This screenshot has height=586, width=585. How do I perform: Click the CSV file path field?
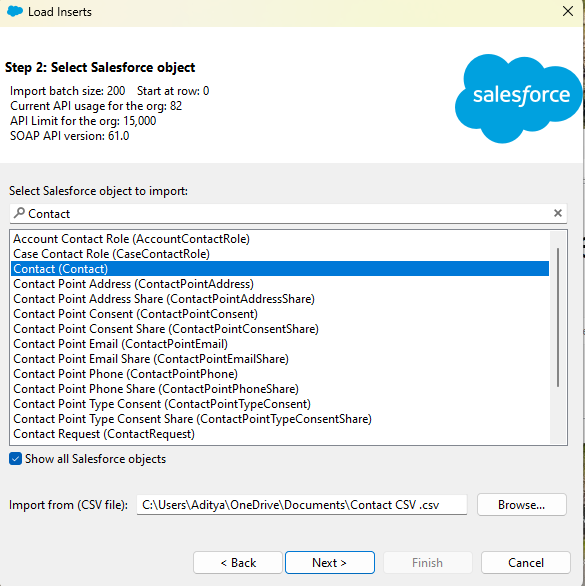tap(302, 505)
